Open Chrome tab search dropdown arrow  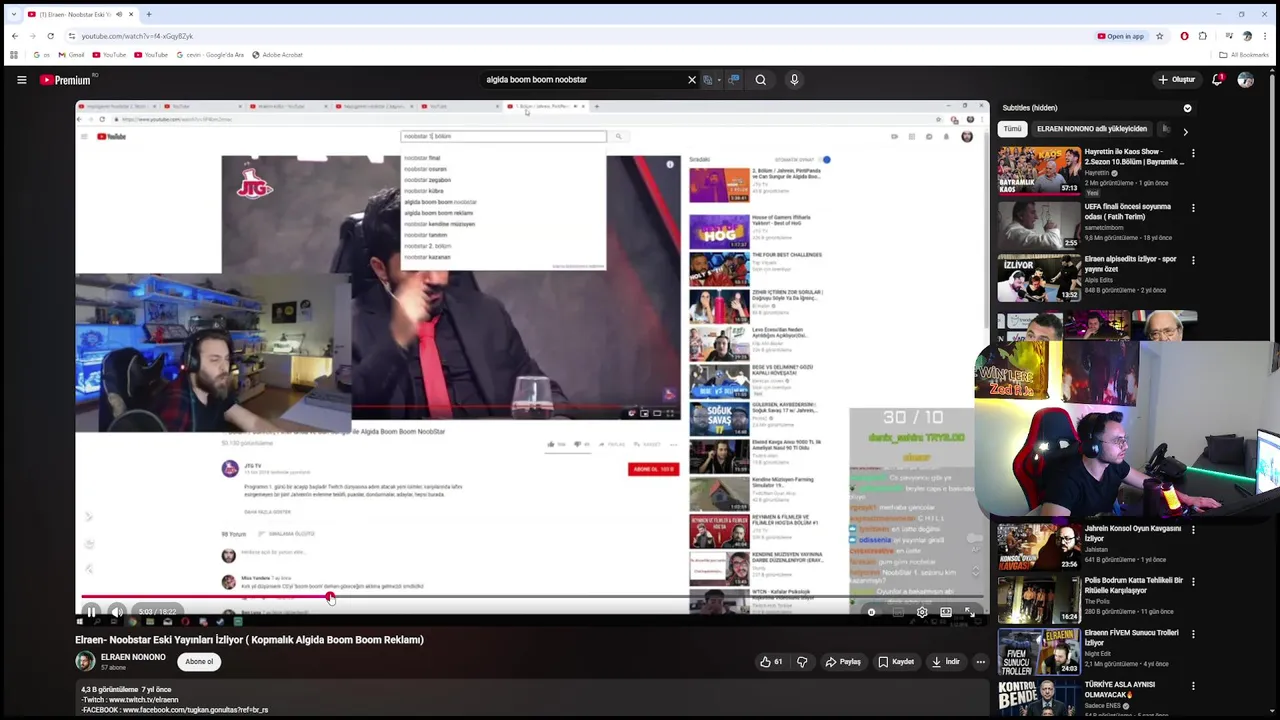(13, 14)
